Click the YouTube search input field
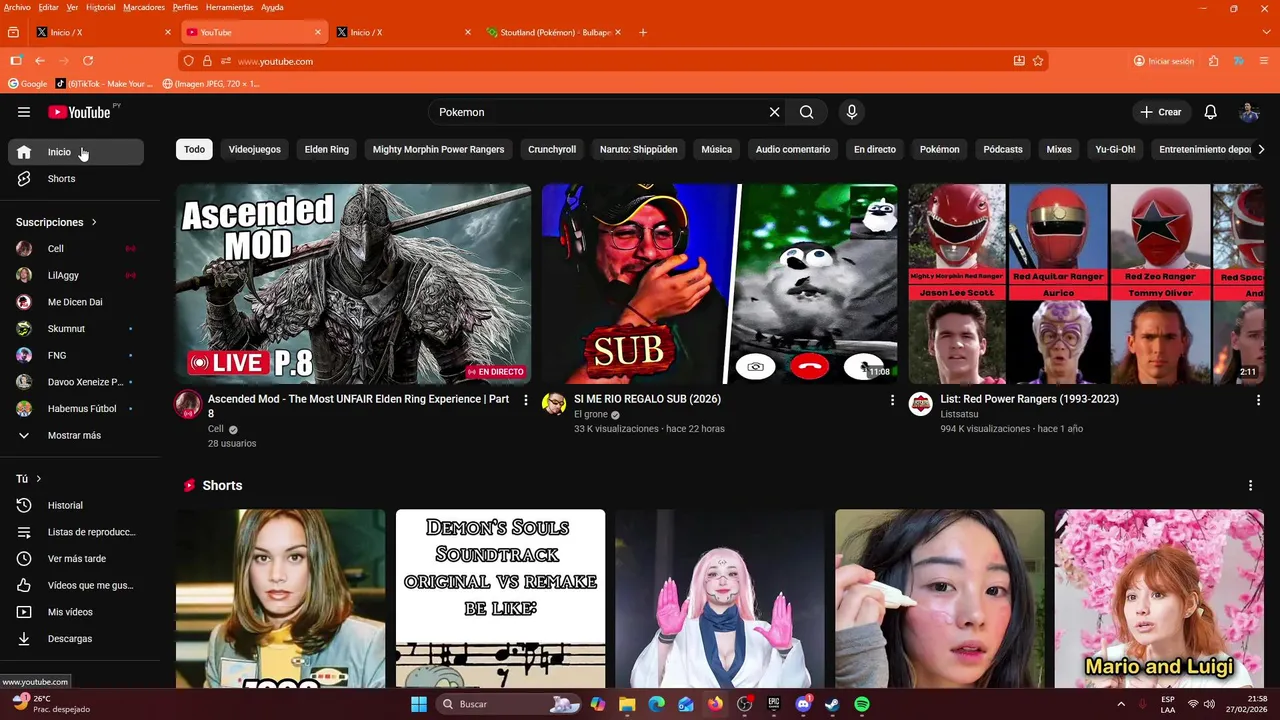The height and width of the screenshot is (720, 1280). 600,112
